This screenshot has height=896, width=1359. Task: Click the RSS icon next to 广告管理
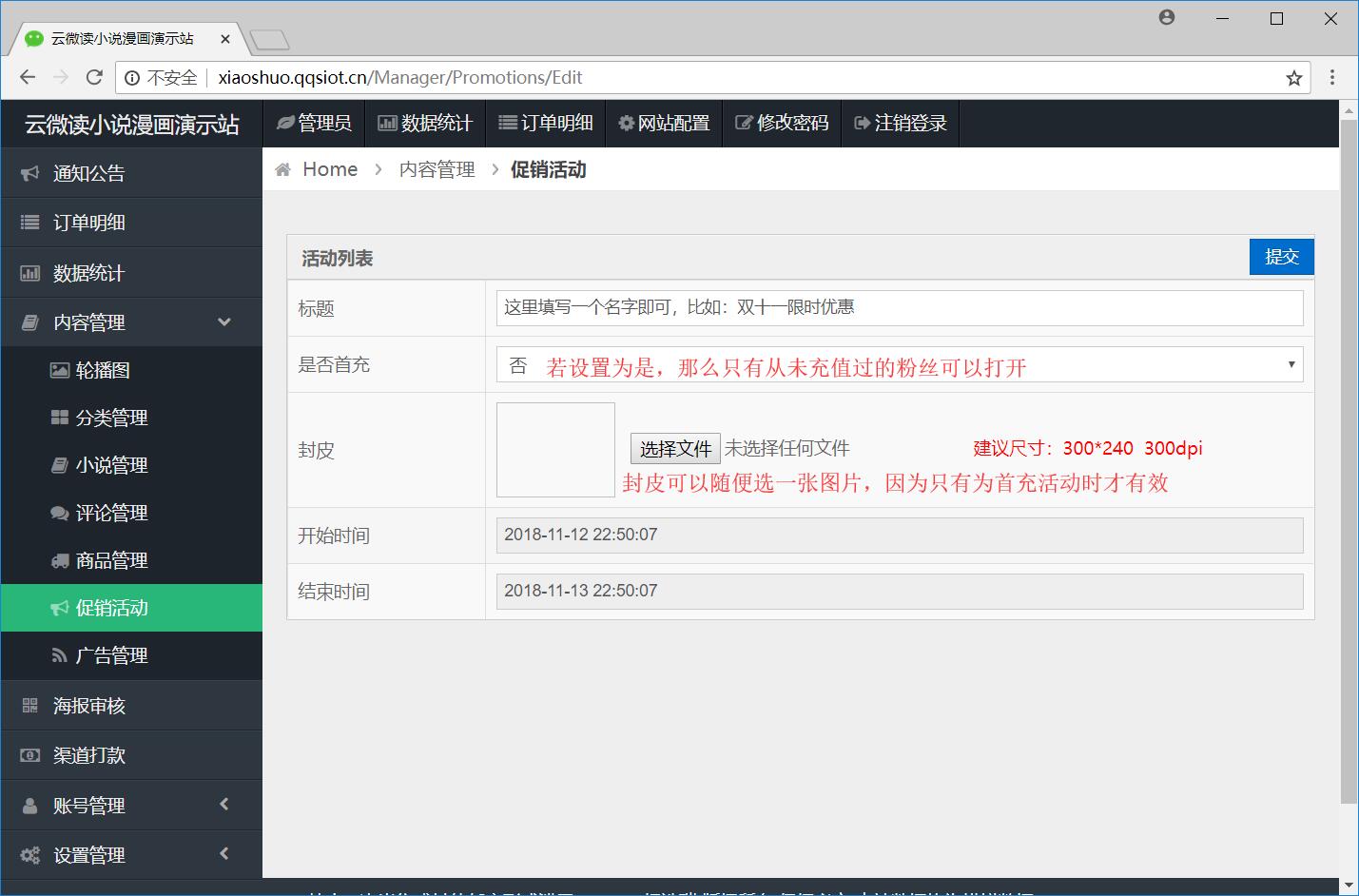[59, 655]
